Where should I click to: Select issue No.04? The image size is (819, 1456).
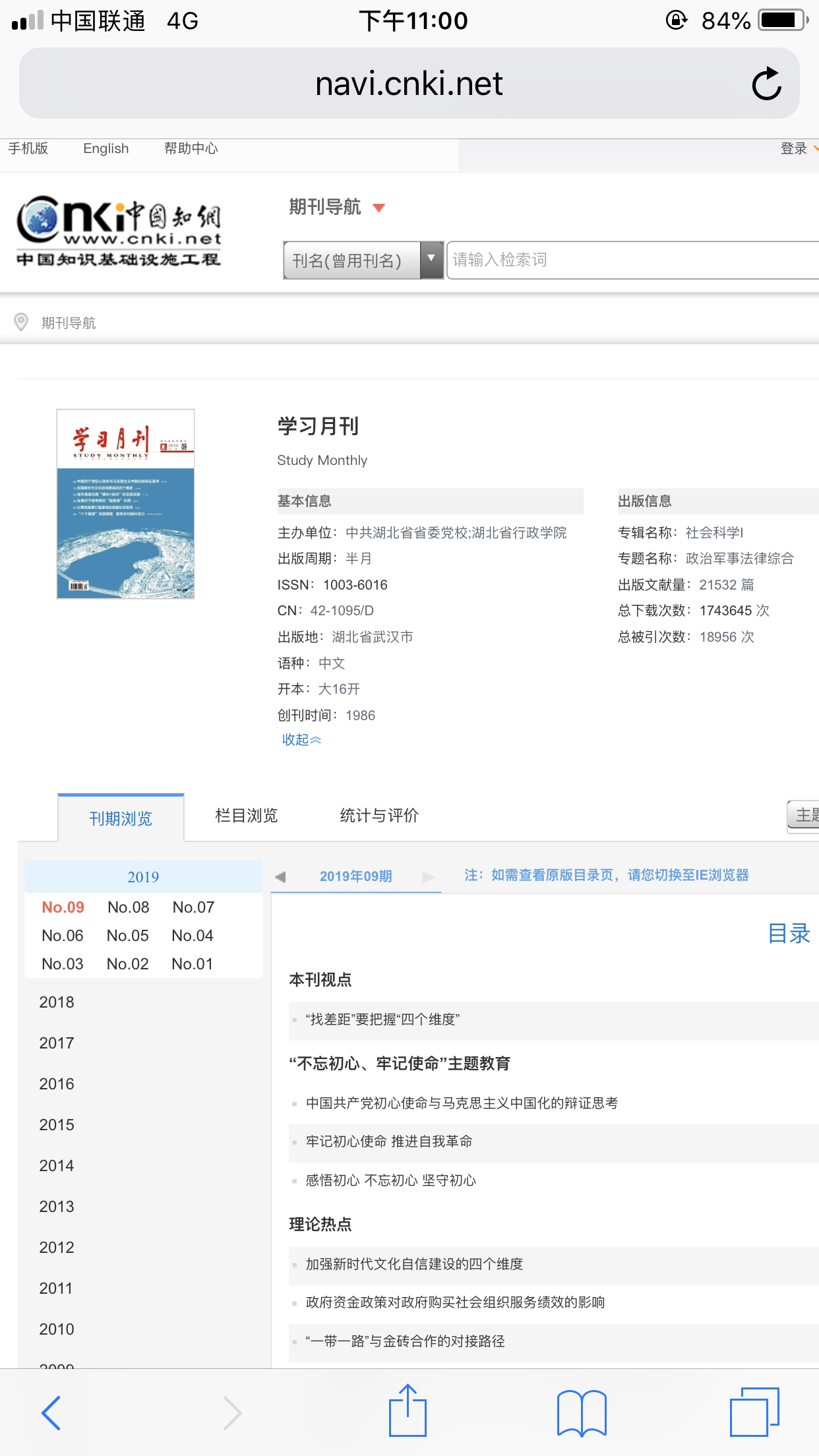193,936
